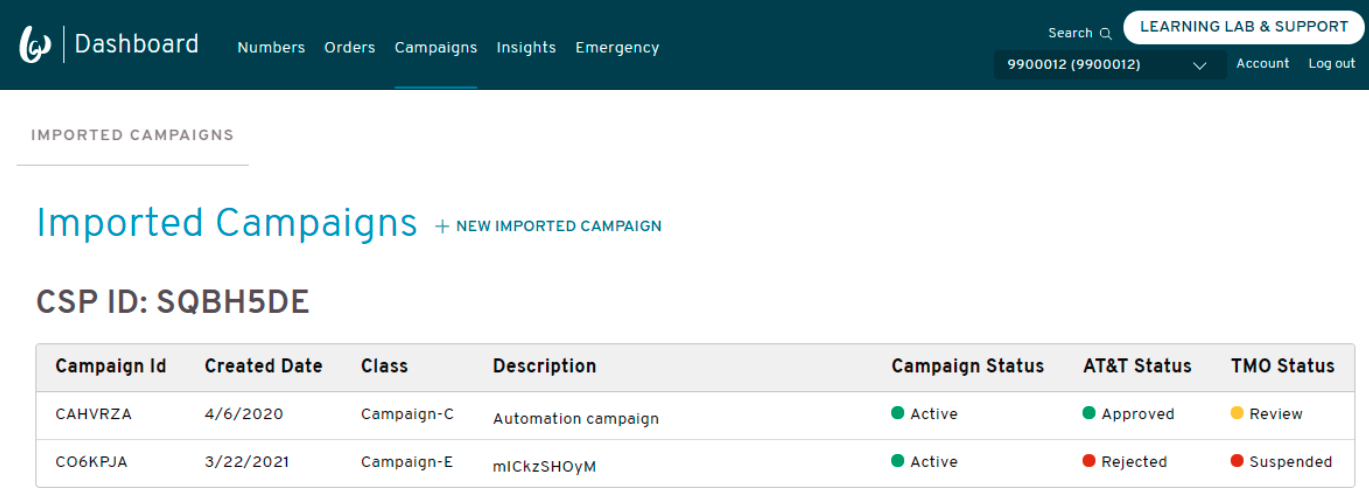Select the Imported Campaigns tab
Image resolution: width=1369 pixels, height=503 pixels.
[x=132, y=136]
